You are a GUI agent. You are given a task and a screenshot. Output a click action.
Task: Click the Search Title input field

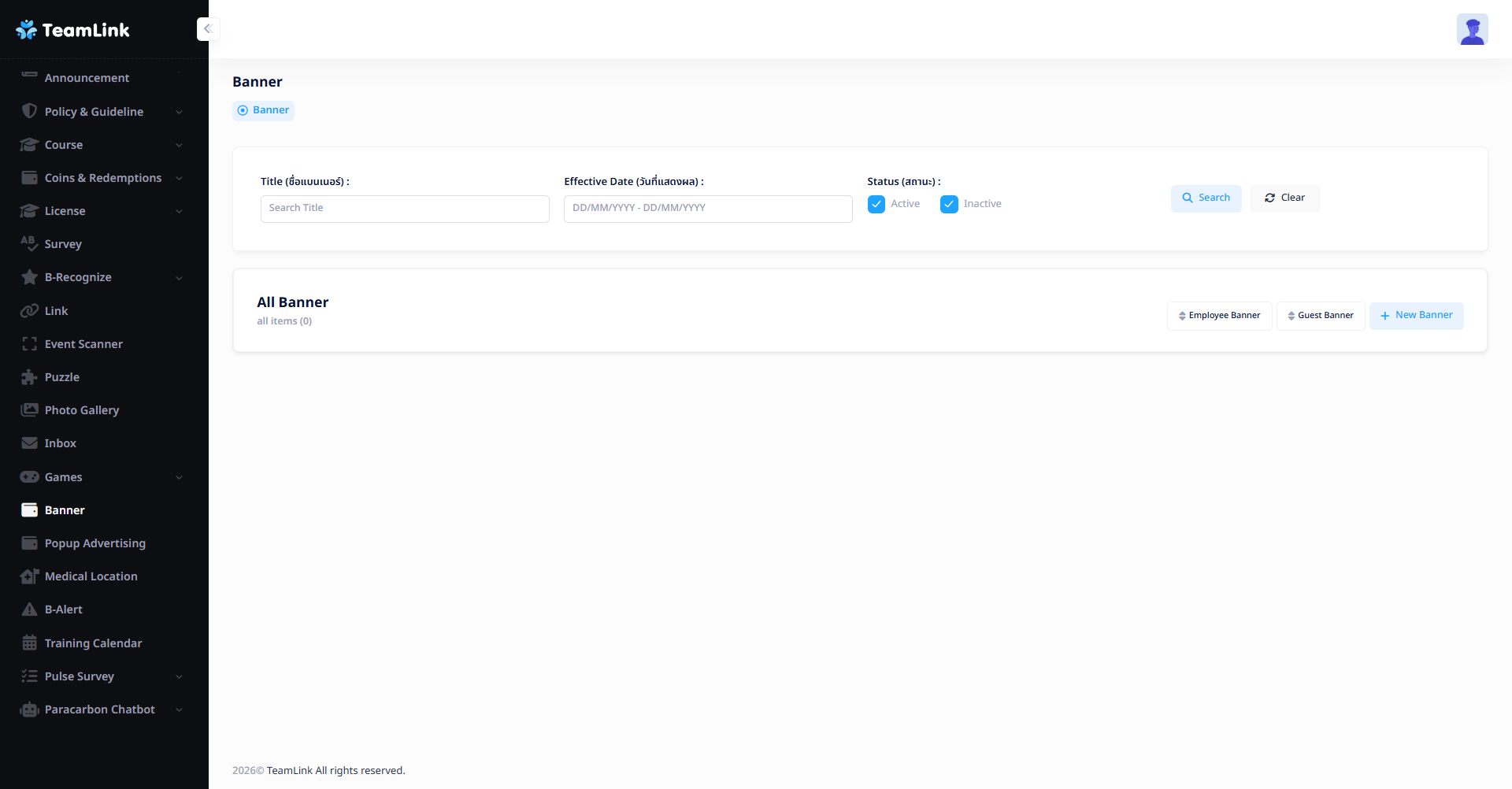[405, 209]
